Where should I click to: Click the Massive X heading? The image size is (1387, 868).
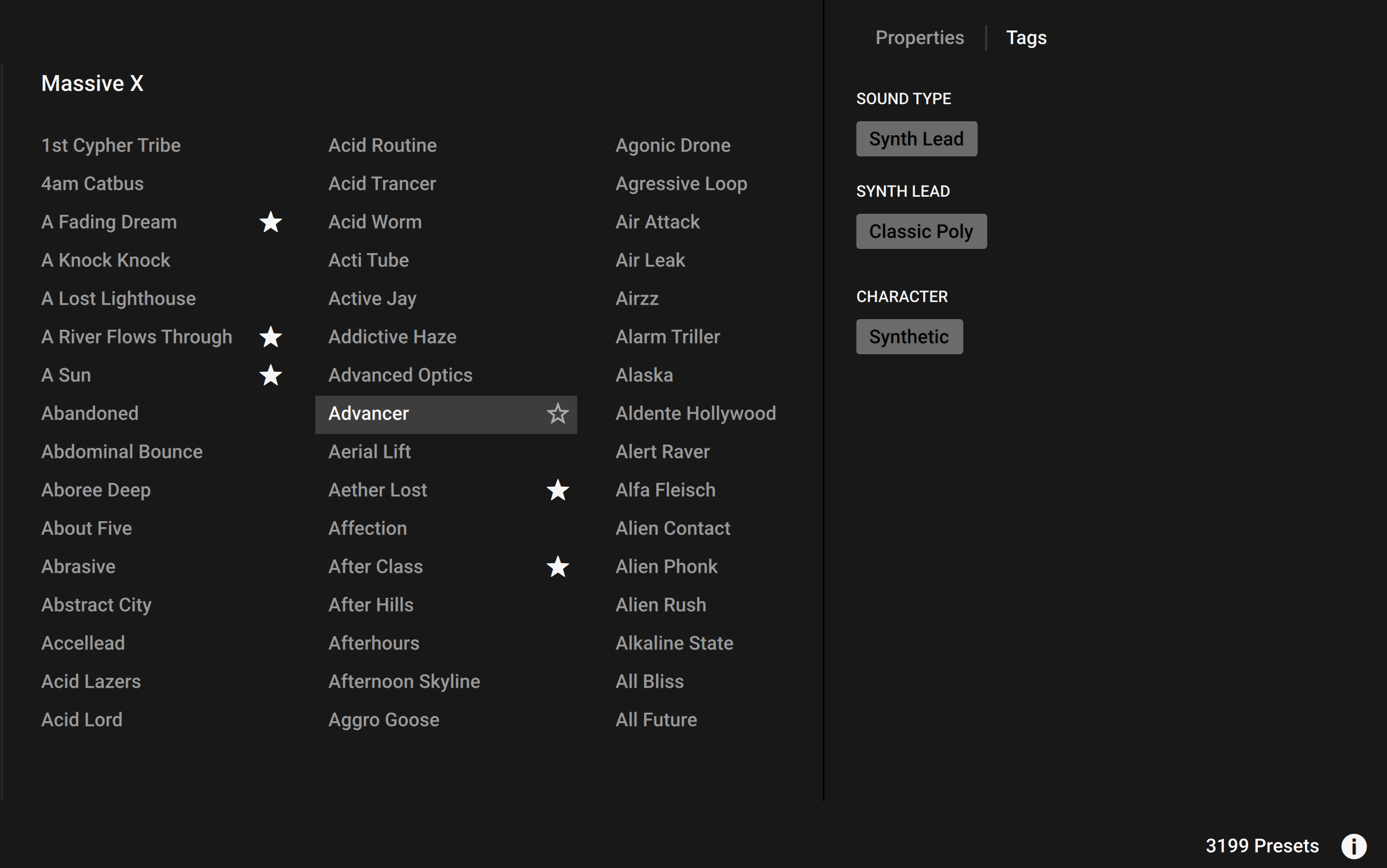pyautogui.click(x=93, y=84)
